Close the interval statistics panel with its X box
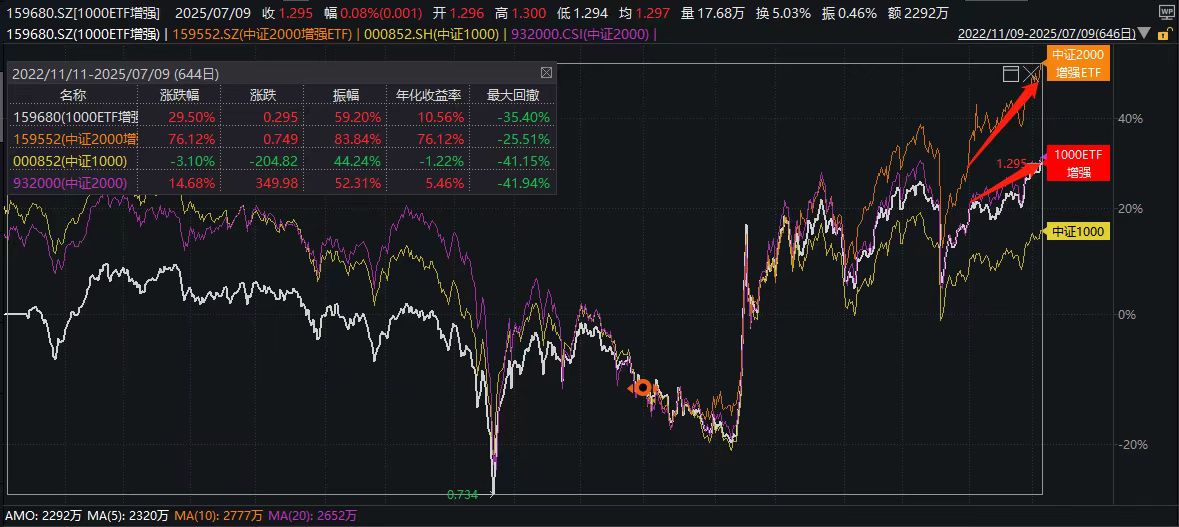1179x527 pixels. point(547,73)
